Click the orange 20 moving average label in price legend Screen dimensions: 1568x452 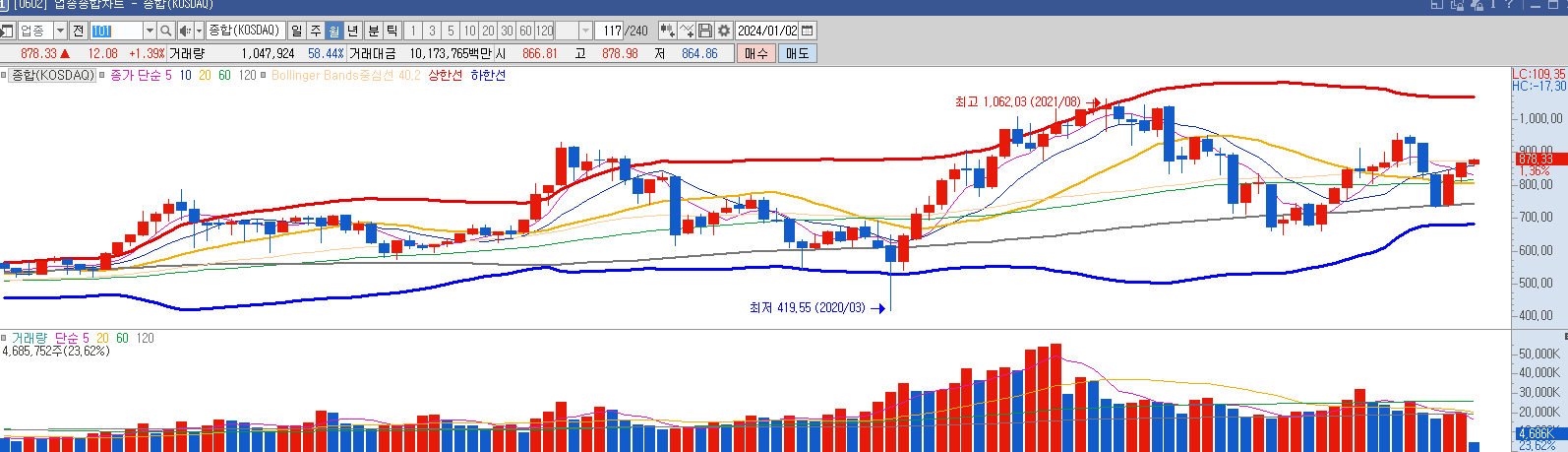click(x=205, y=75)
